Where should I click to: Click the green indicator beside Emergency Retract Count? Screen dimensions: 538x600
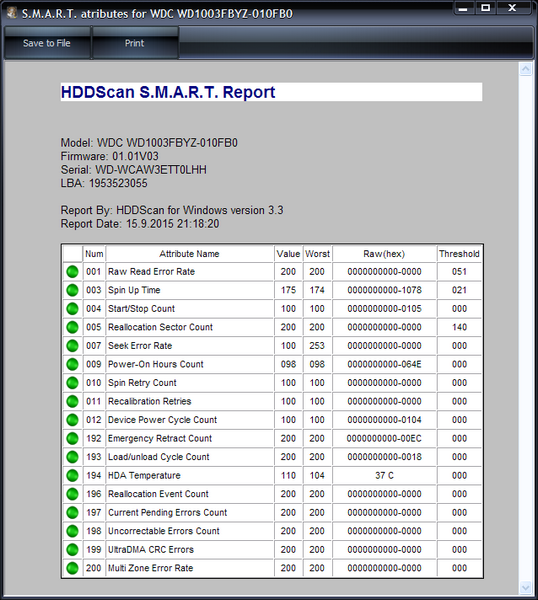72,438
